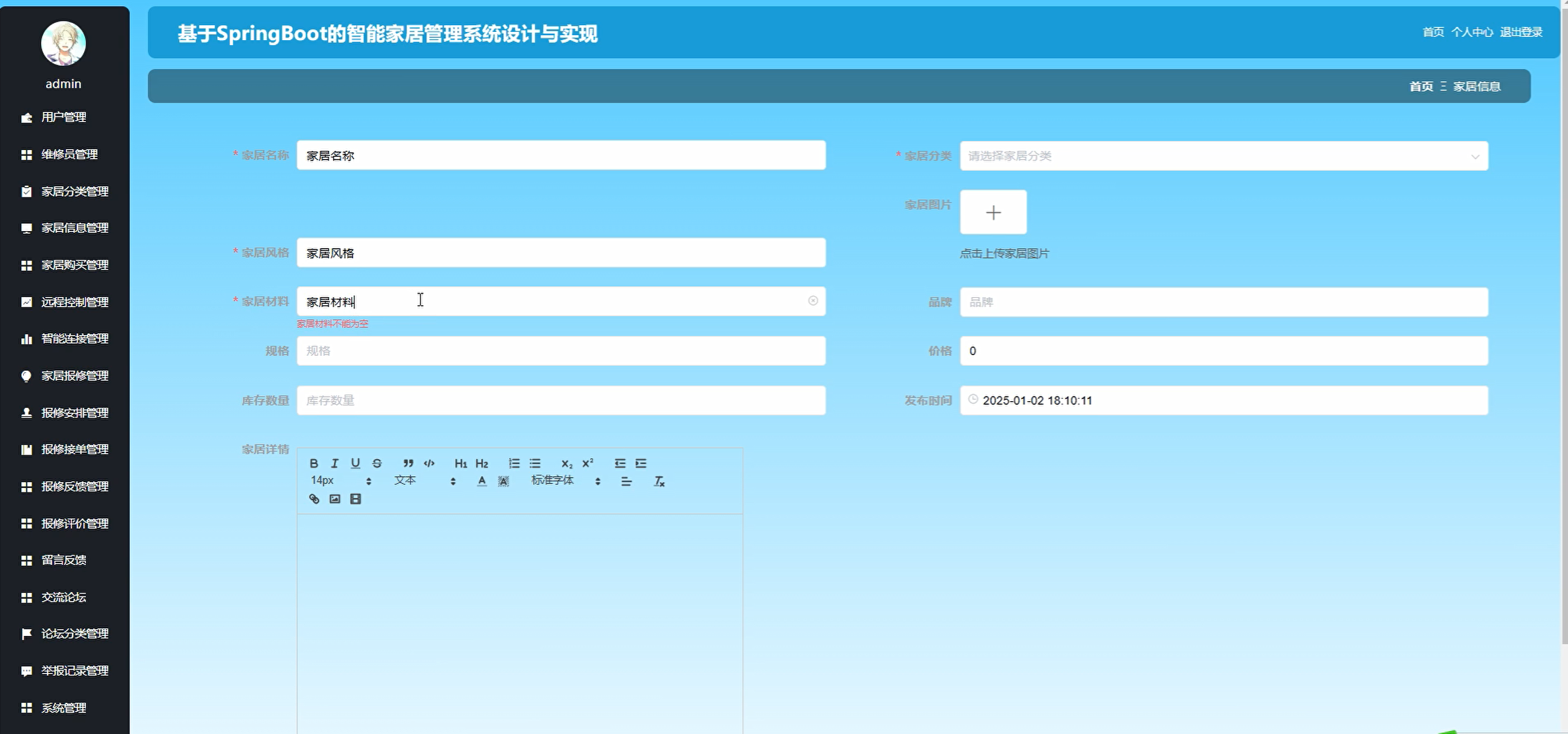
Task: Insert an image in the editor
Action: pos(334,499)
